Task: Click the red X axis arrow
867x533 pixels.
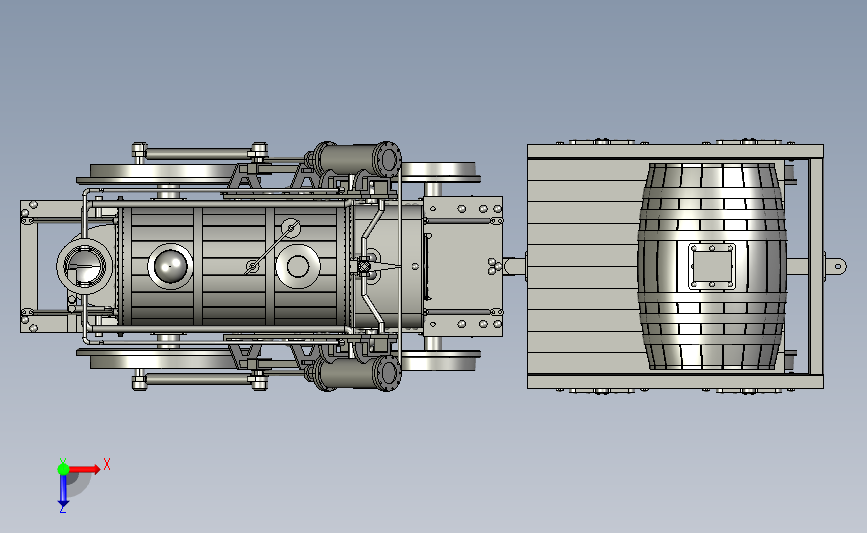Action: 84,469
